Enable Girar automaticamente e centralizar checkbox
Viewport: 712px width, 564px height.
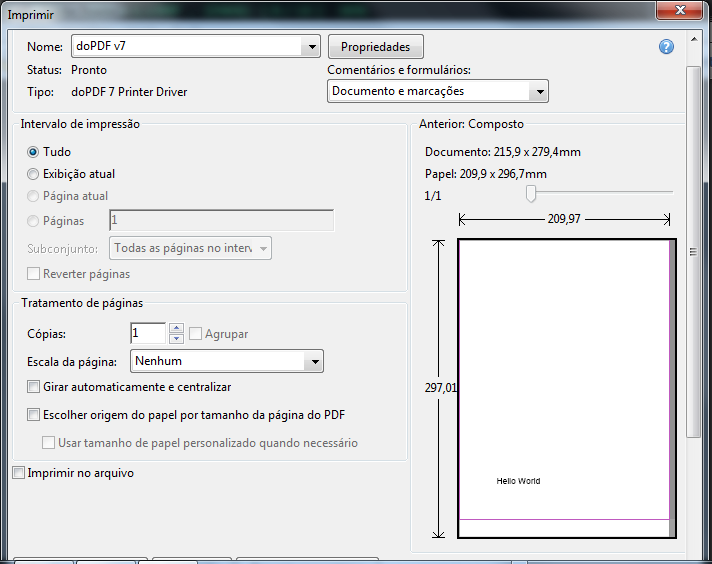pyautogui.click(x=33, y=387)
